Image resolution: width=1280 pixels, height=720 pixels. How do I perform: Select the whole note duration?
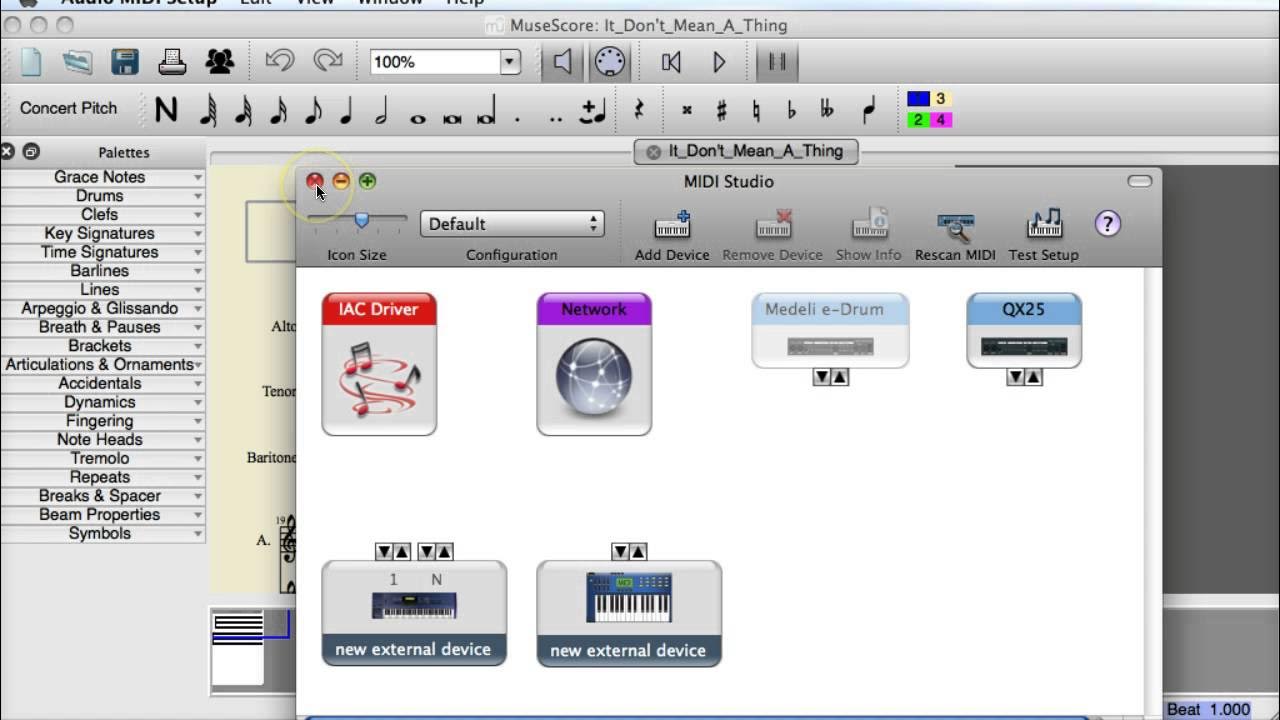click(418, 117)
